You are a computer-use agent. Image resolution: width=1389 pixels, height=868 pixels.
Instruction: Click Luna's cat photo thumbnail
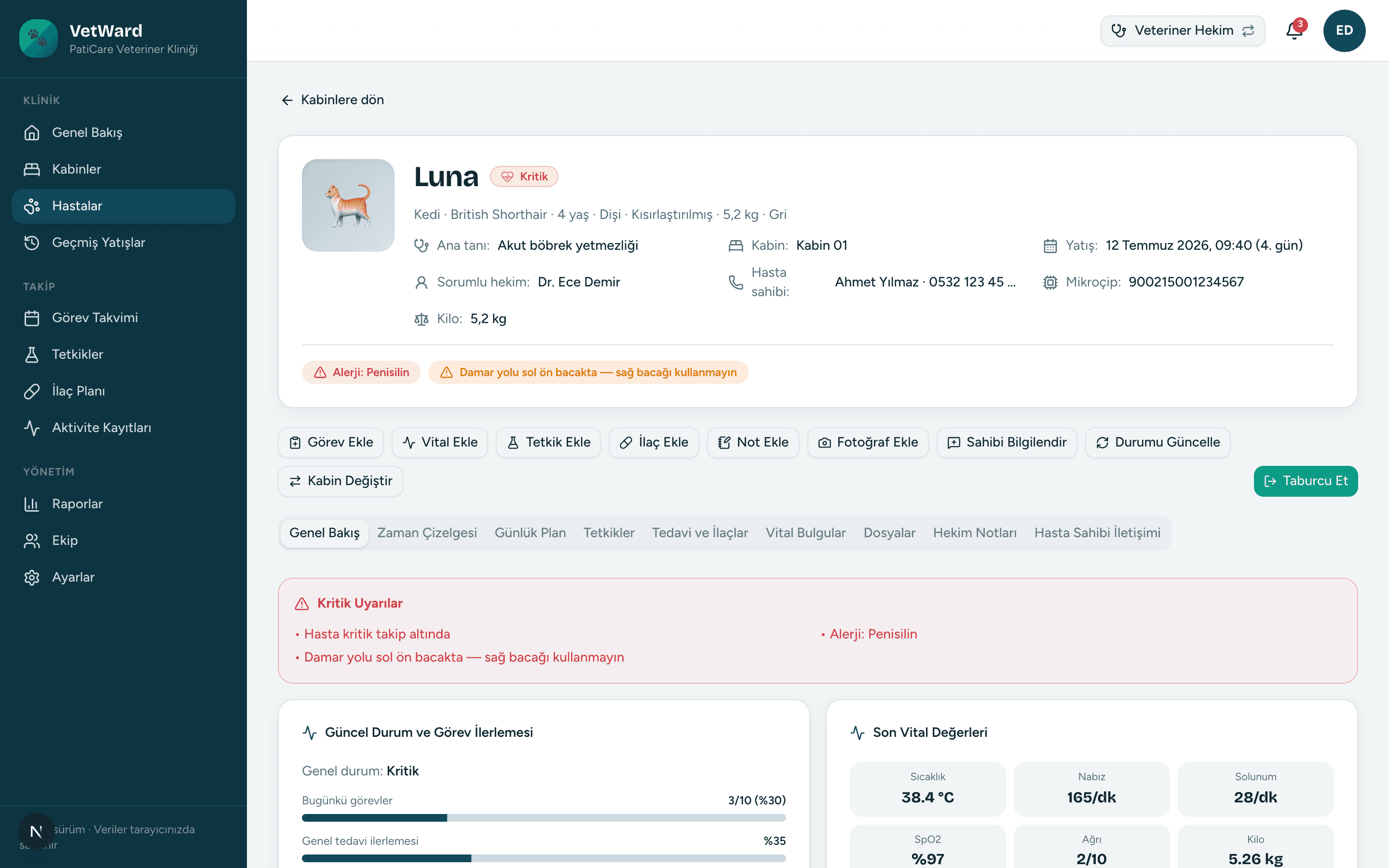(348, 205)
